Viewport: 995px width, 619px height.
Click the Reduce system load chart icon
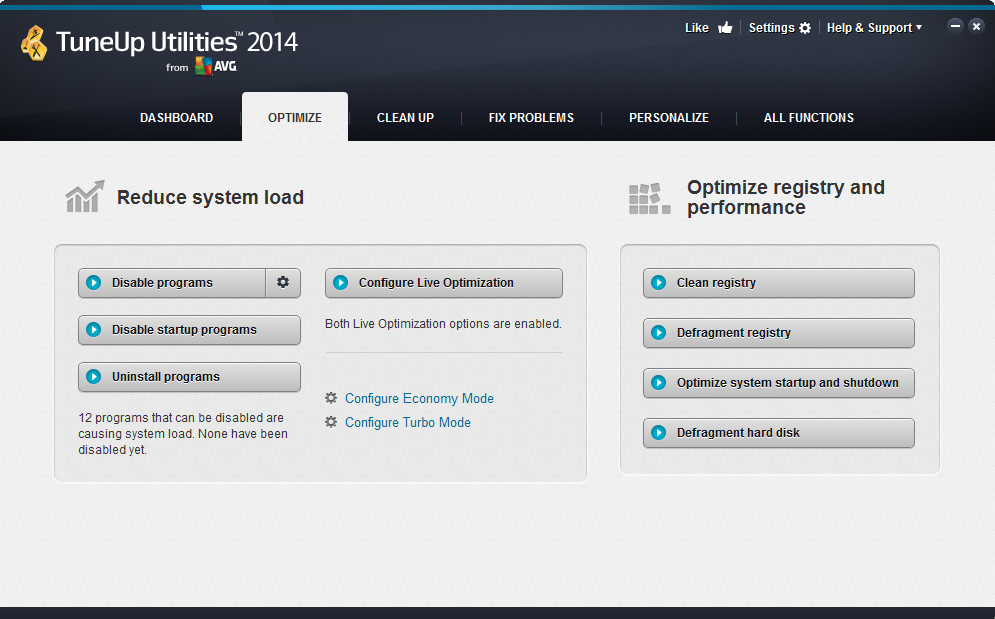click(84, 196)
